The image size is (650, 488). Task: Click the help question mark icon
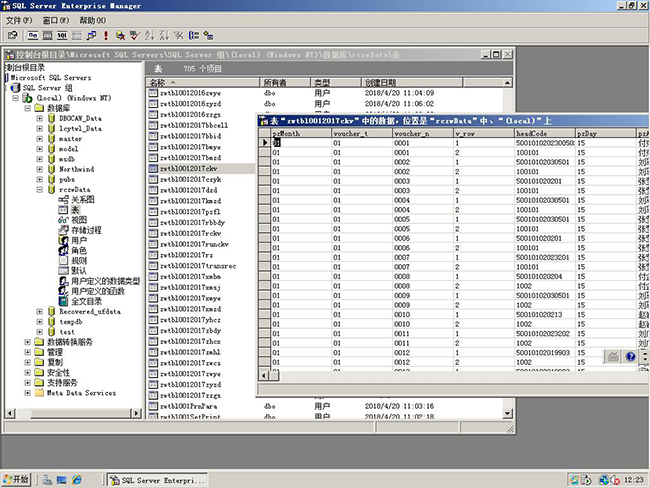(631, 357)
